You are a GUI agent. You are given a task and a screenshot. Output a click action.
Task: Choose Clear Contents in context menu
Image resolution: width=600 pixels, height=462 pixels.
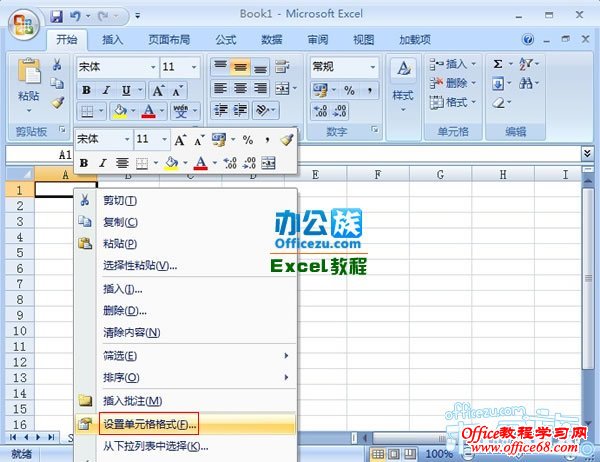[x=186, y=332]
